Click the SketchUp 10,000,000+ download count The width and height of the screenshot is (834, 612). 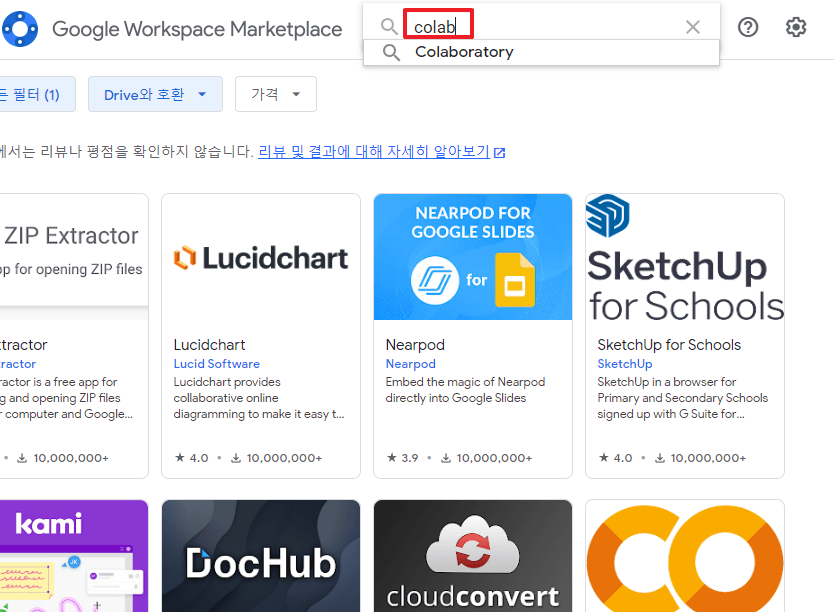pos(700,458)
